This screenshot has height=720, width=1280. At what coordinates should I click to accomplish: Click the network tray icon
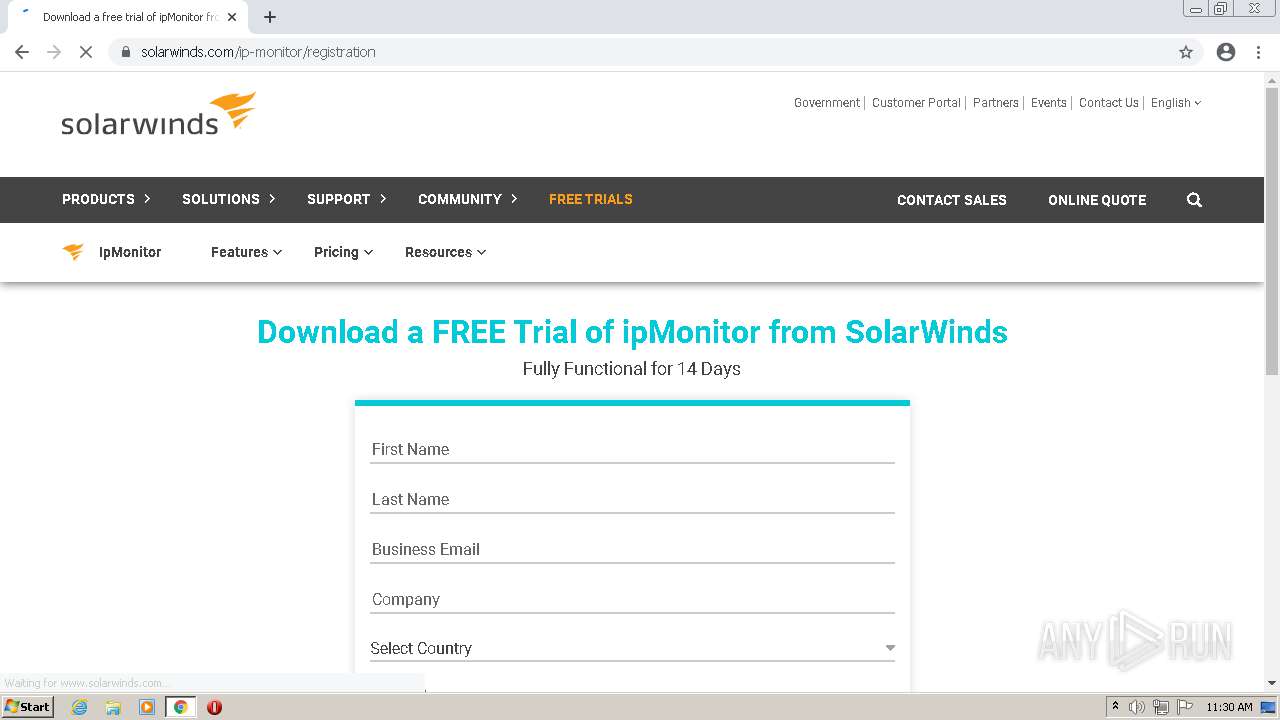(1161, 707)
